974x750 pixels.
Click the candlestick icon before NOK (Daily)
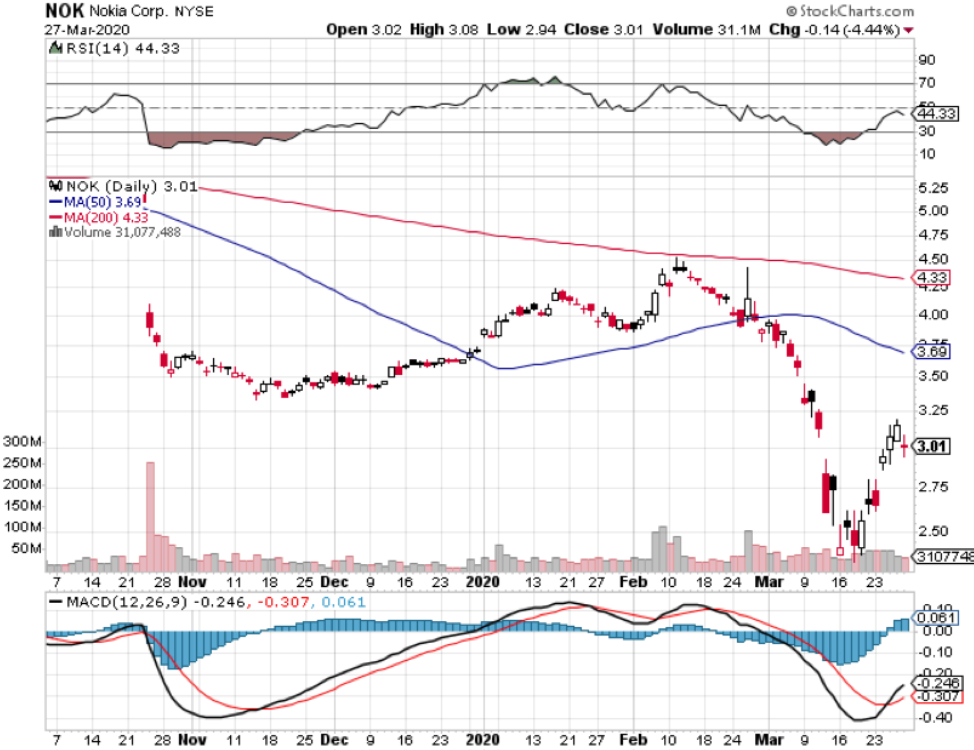(56, 186)
